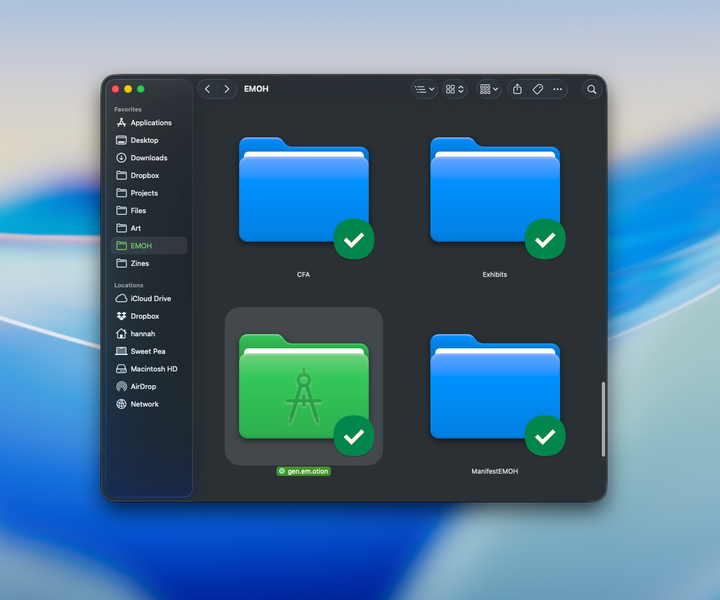Viewport: 720px width, 600px height.
Task: Click the Tags icon in toolbar
Action: [x=538, y=89]
